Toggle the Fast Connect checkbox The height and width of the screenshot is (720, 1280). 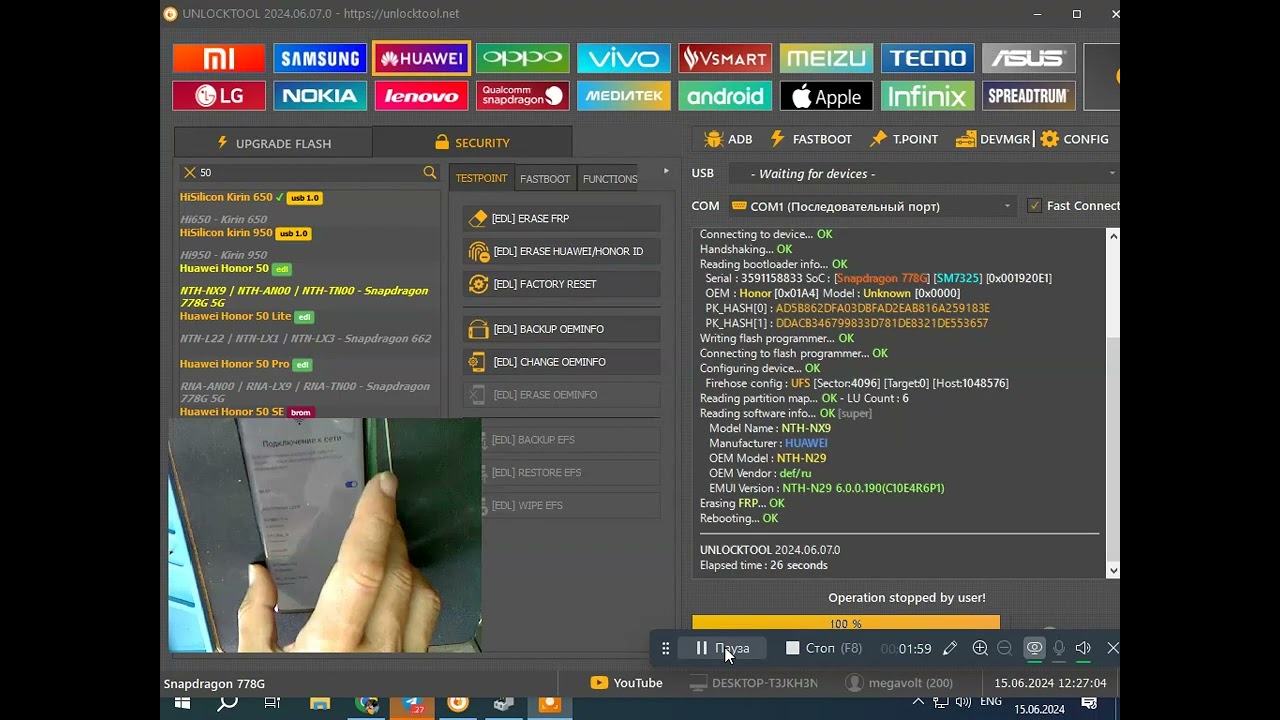[x=1034, y=206]
